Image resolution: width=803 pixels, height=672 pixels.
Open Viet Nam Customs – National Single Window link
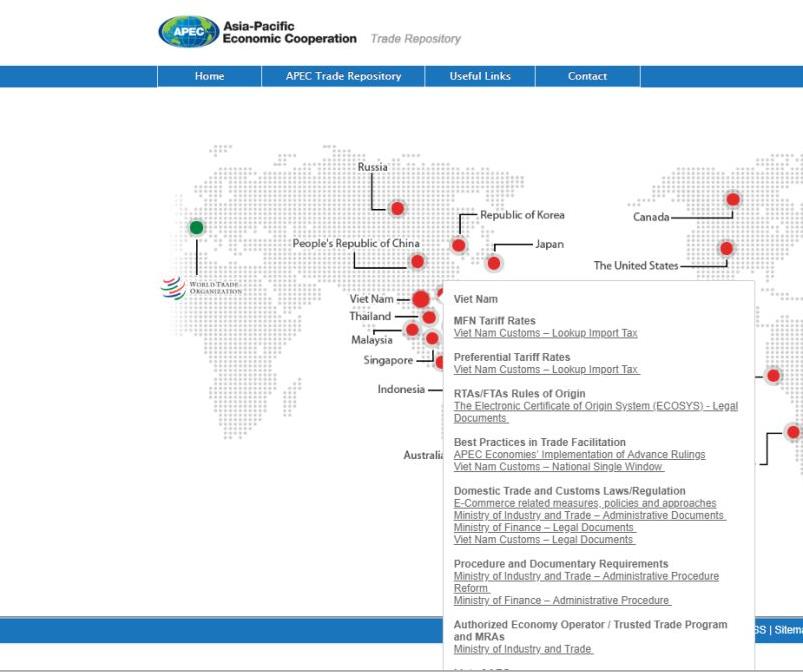(558, 467)
